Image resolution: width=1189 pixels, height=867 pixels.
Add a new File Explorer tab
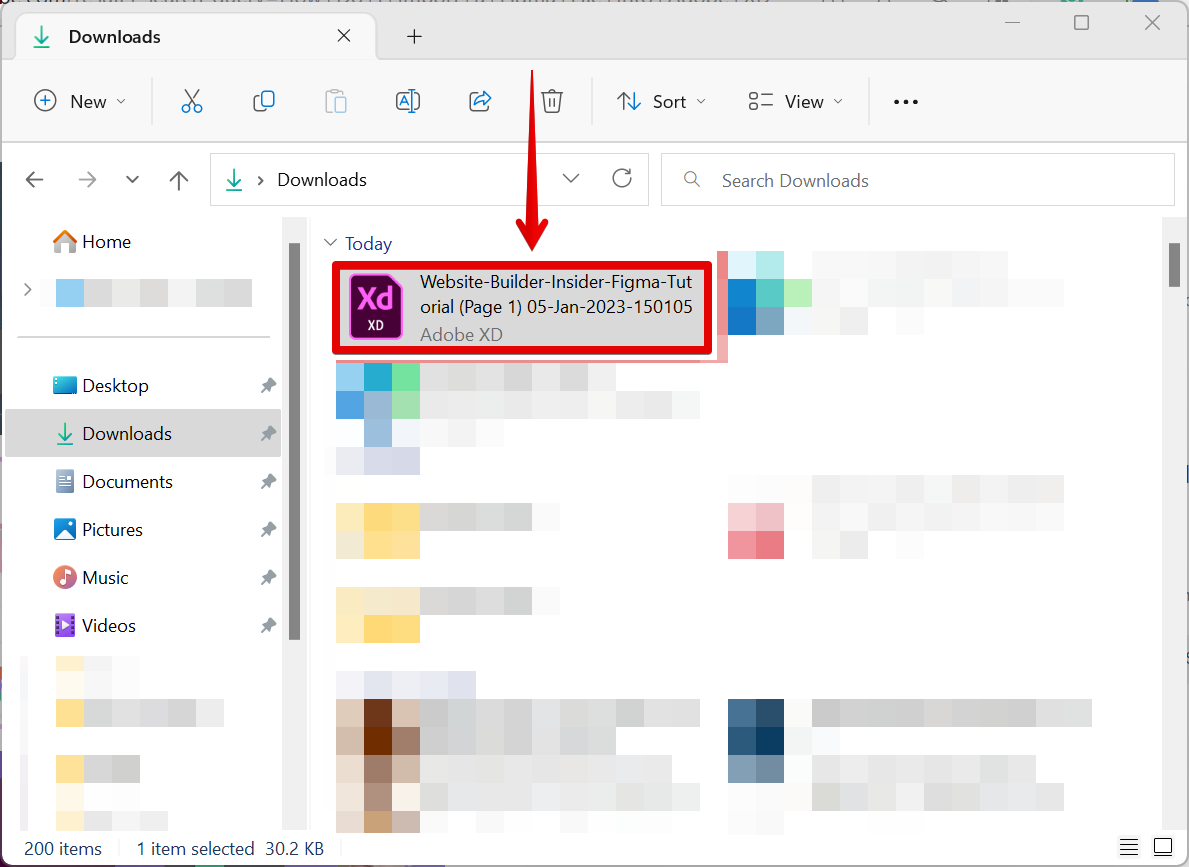point(414,36)
